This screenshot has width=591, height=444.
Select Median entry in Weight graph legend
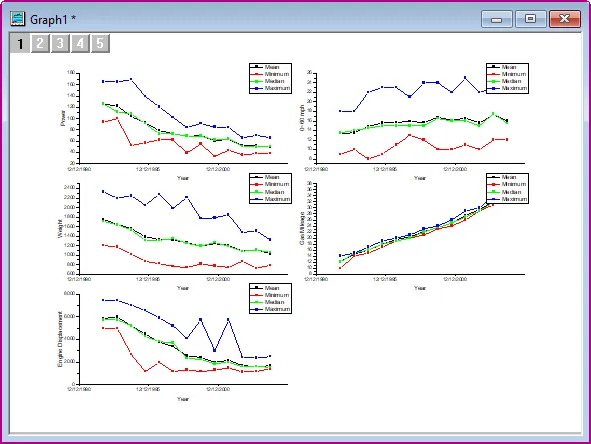coord(268,192)
